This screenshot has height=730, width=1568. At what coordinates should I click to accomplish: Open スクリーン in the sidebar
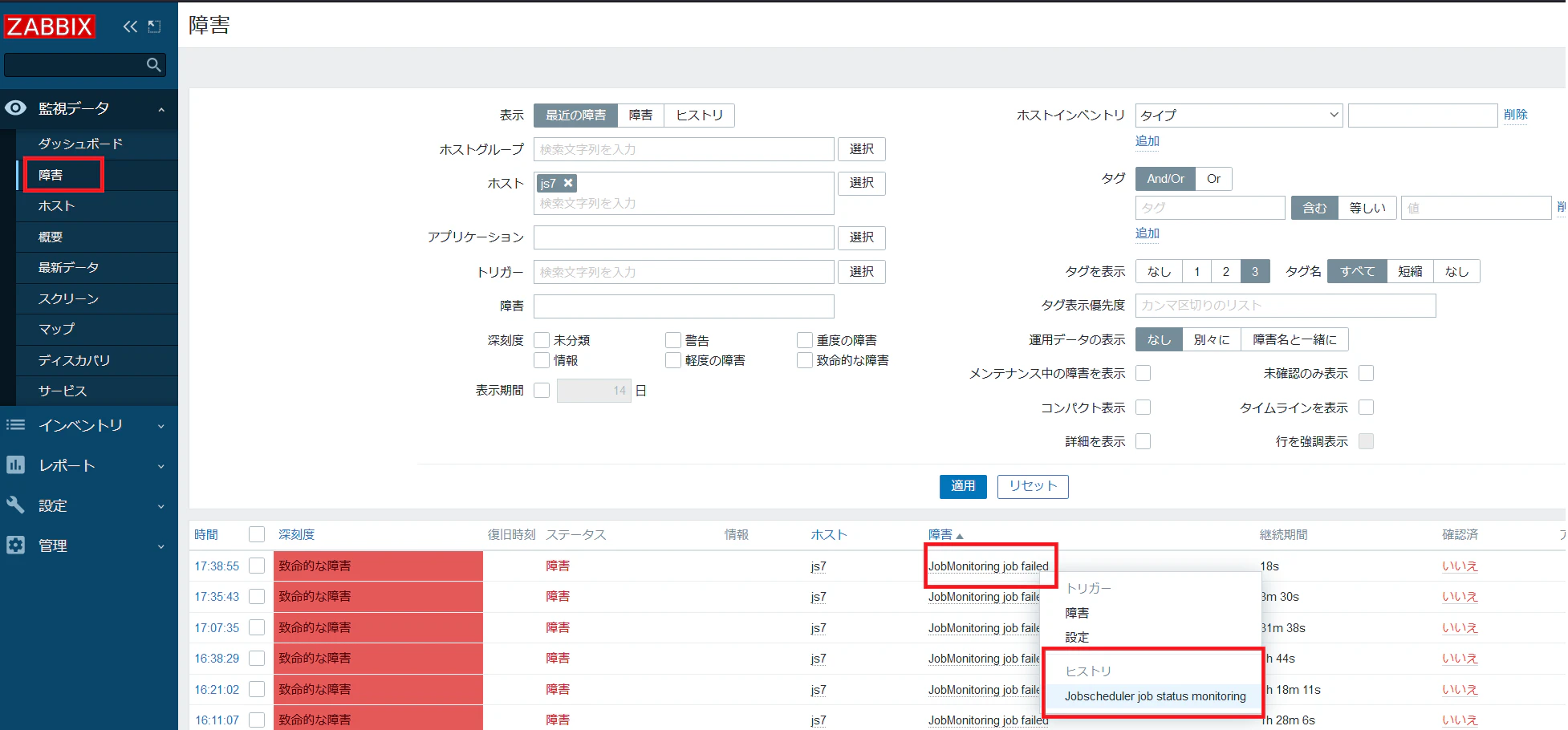coord(69,298)
